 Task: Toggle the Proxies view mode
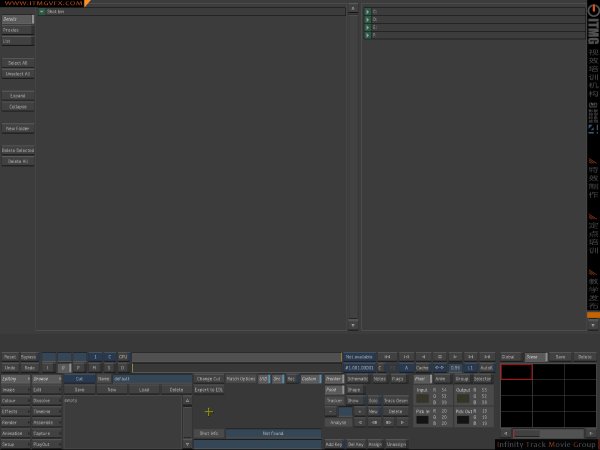pos(18,30)
